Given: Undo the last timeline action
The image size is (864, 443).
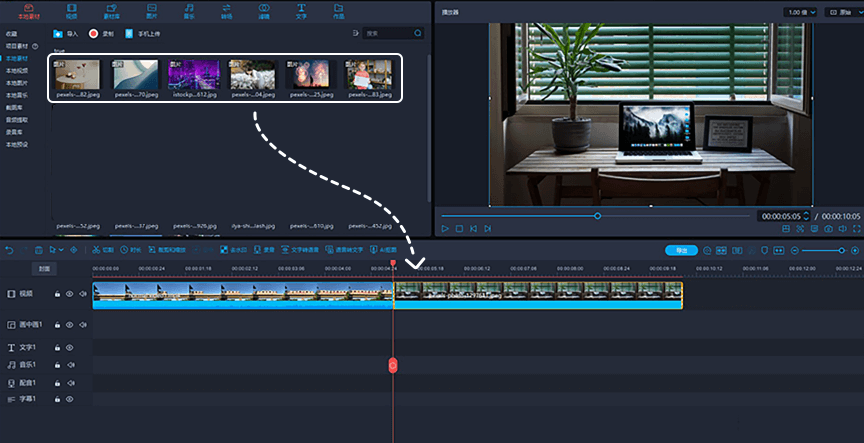Looking at the screenshot, I should (x=9, y=250).
